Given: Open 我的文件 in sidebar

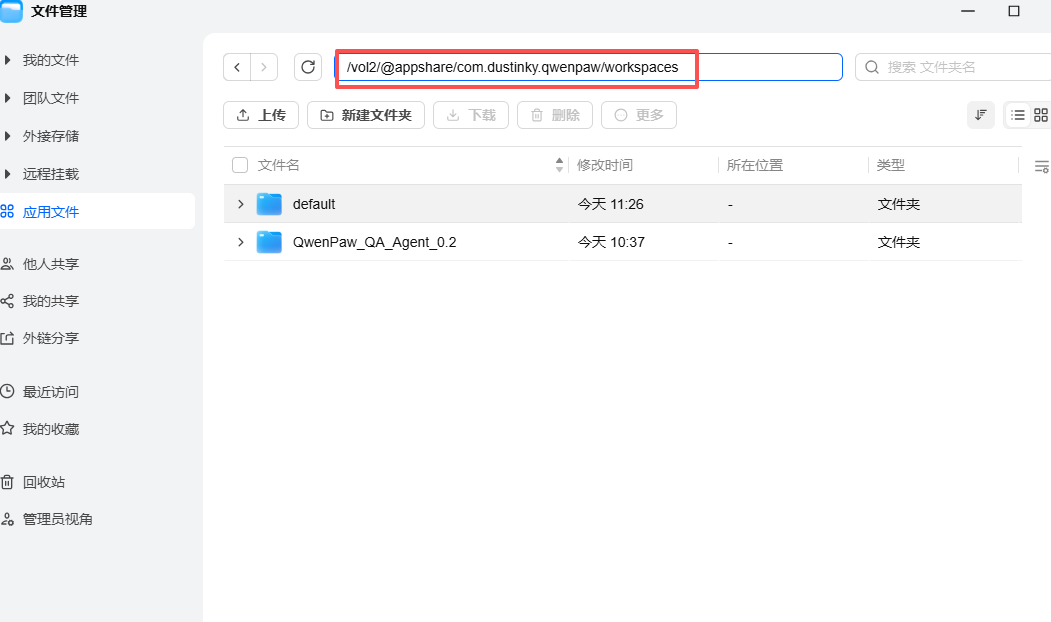Looking at the screenshot, I should (x=51, y=60).
